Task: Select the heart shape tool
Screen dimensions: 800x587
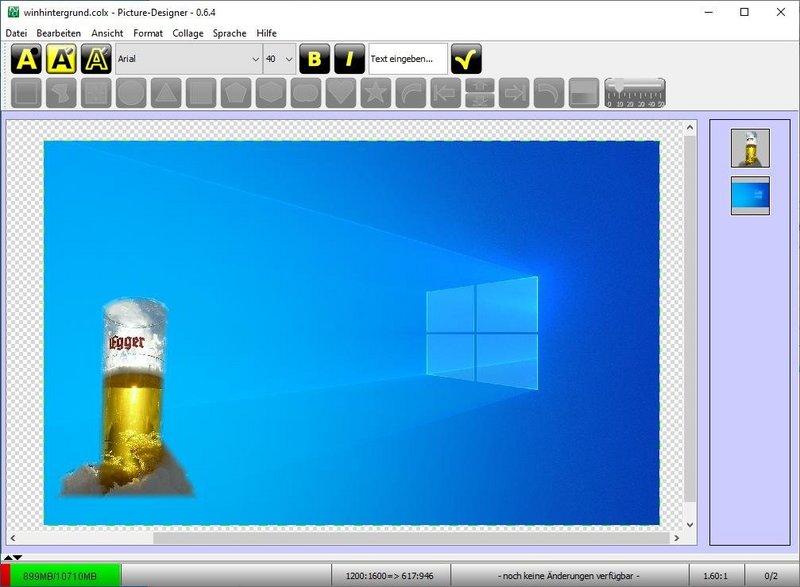Action: coord(341,93)
